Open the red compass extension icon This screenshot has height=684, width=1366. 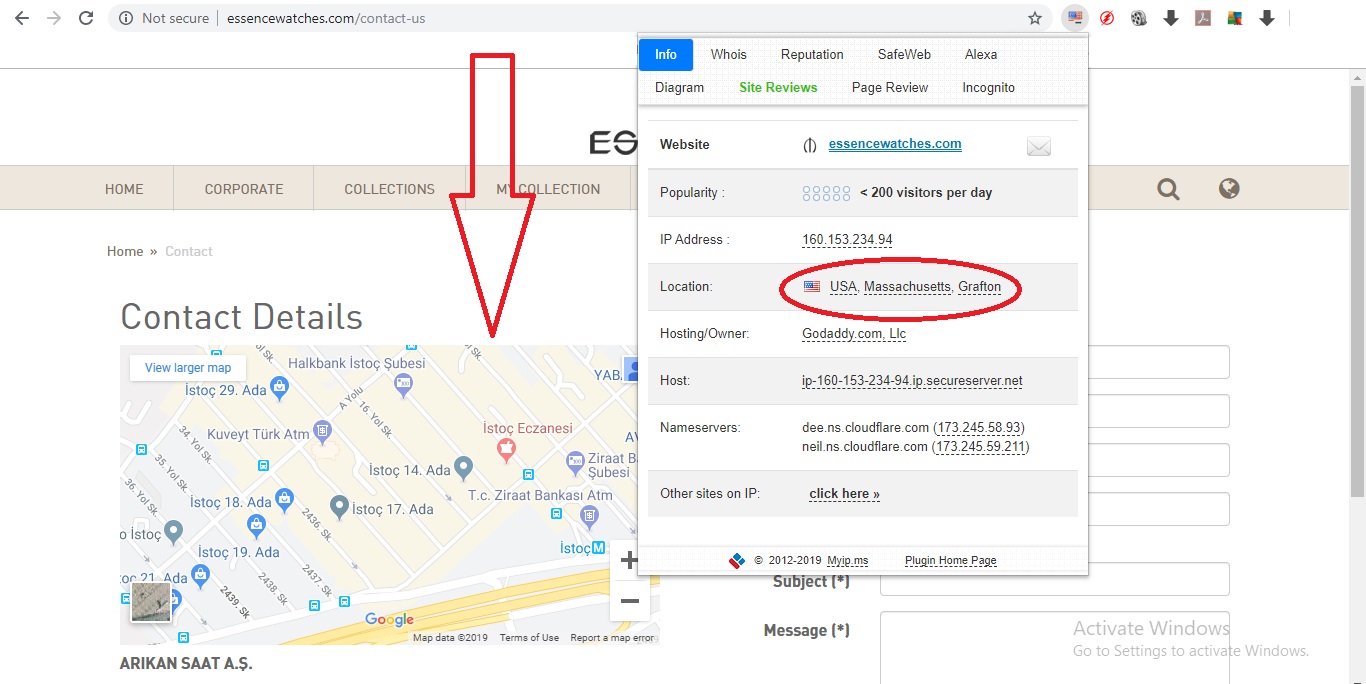[1107, 18]
